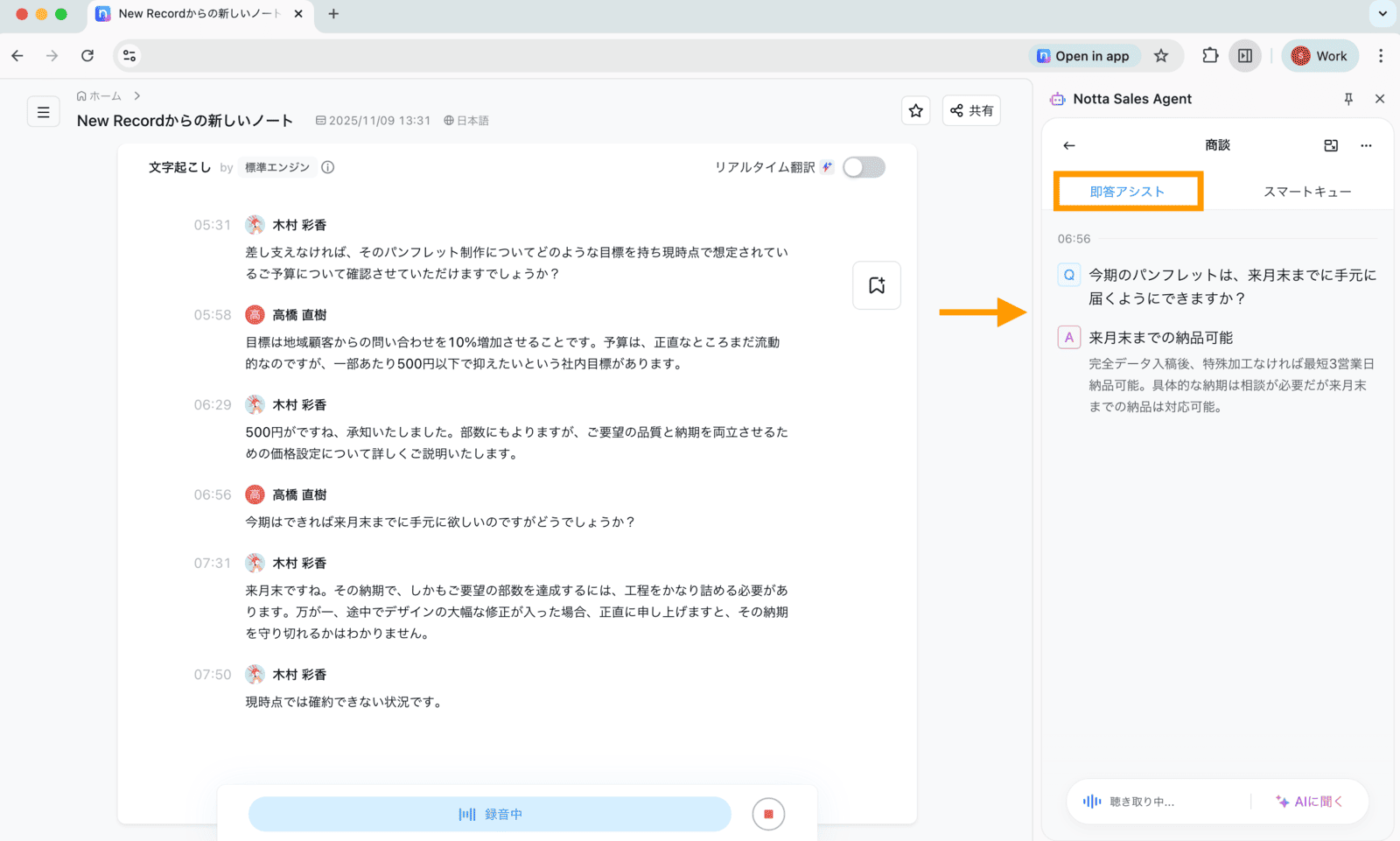The width and height of the screenshot is (1400, 841).
Task: Open tab search dropdown arrow
Action: pos(1382,14)
